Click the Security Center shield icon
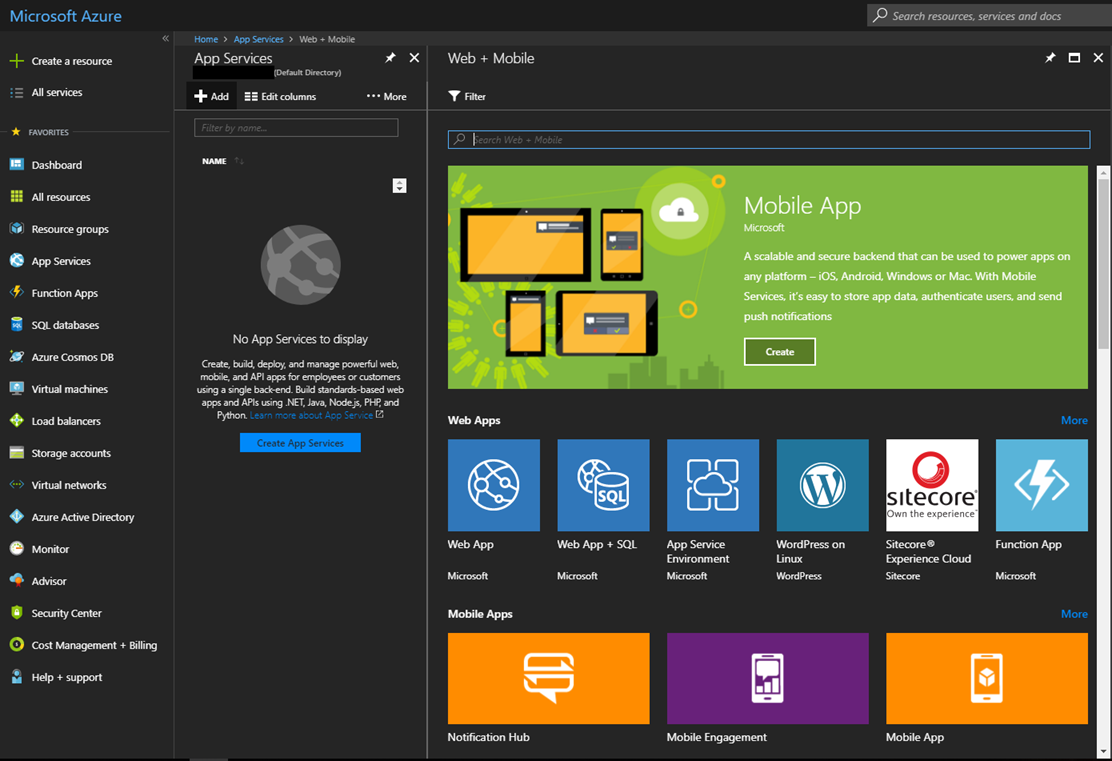 pyautogui.click(x=16, y=613)
